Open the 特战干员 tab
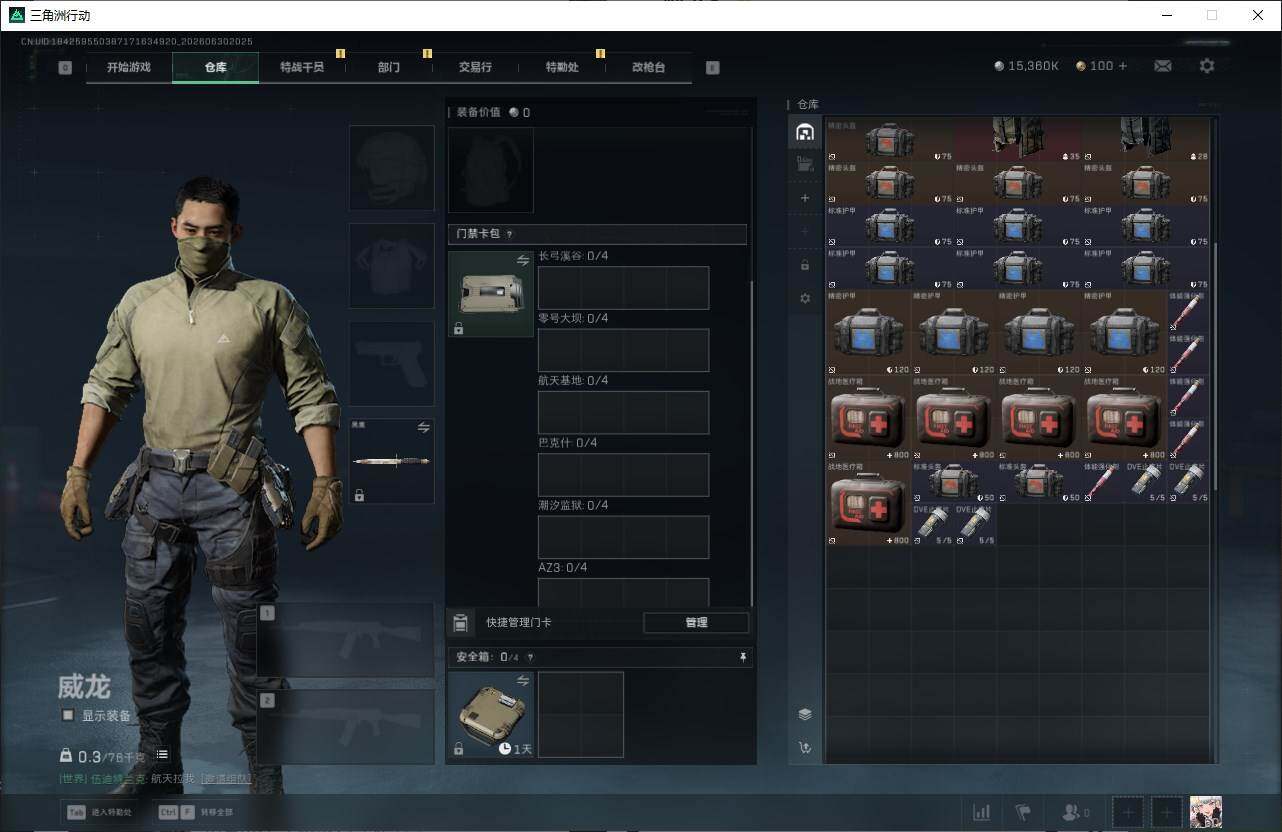Screen dimensions: 1282x832 [x=302, y=68]
